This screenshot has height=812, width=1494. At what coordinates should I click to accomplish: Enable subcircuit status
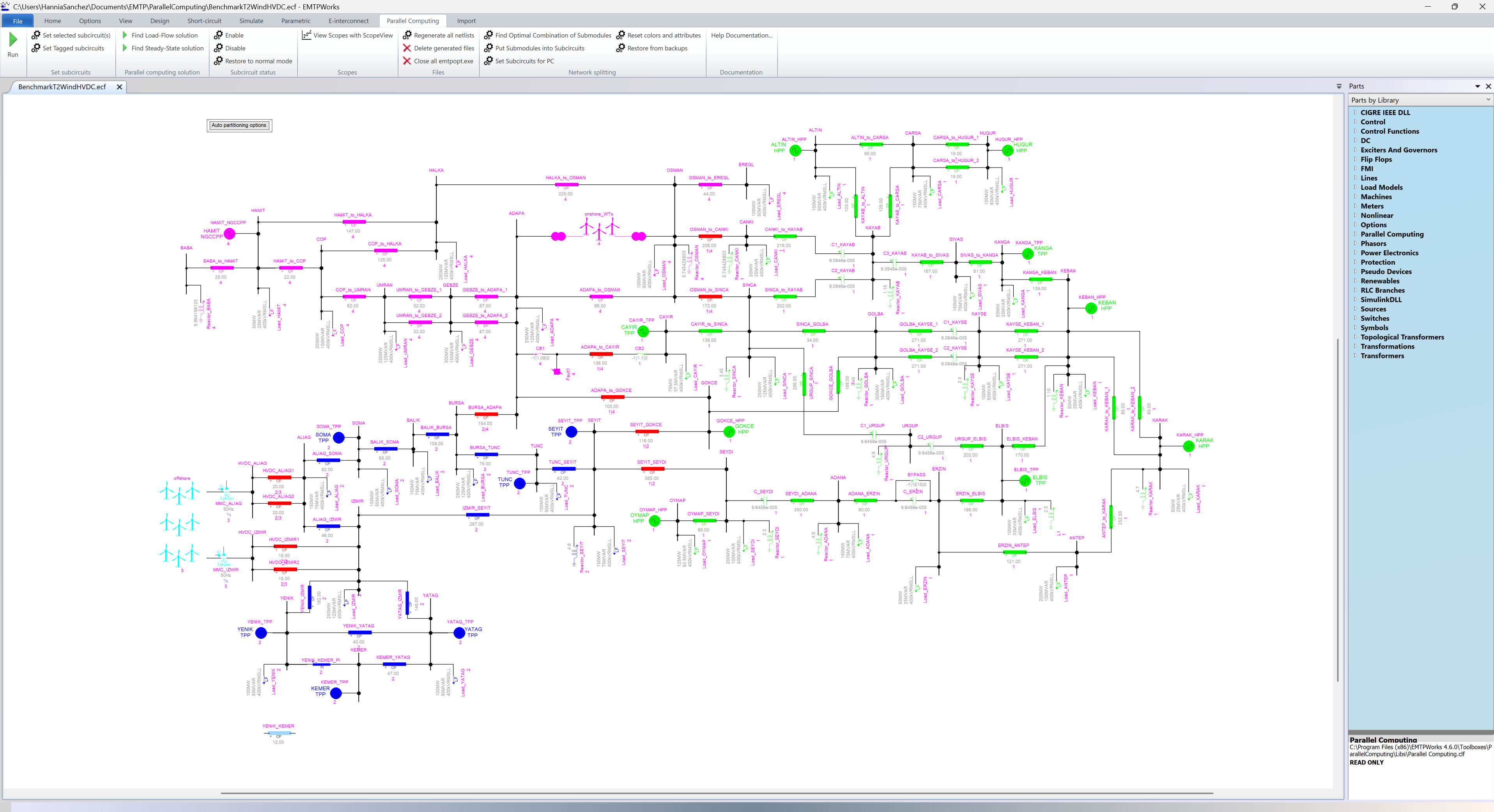[x=234, y=35]
